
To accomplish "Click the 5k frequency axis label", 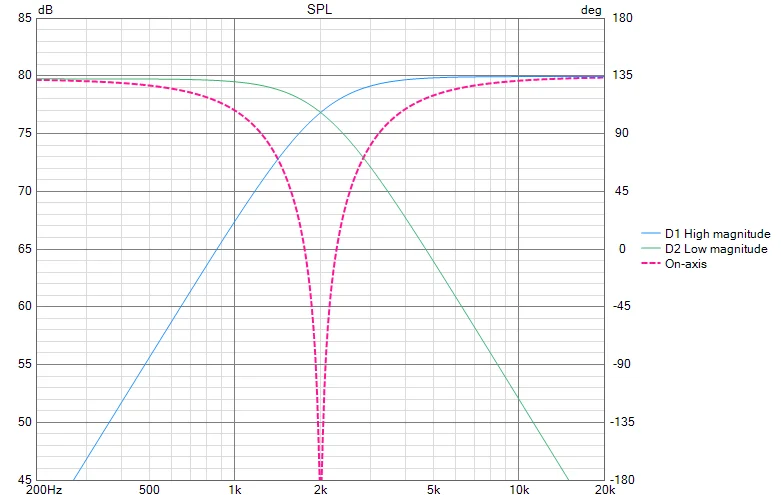I will tap(433, 489).
